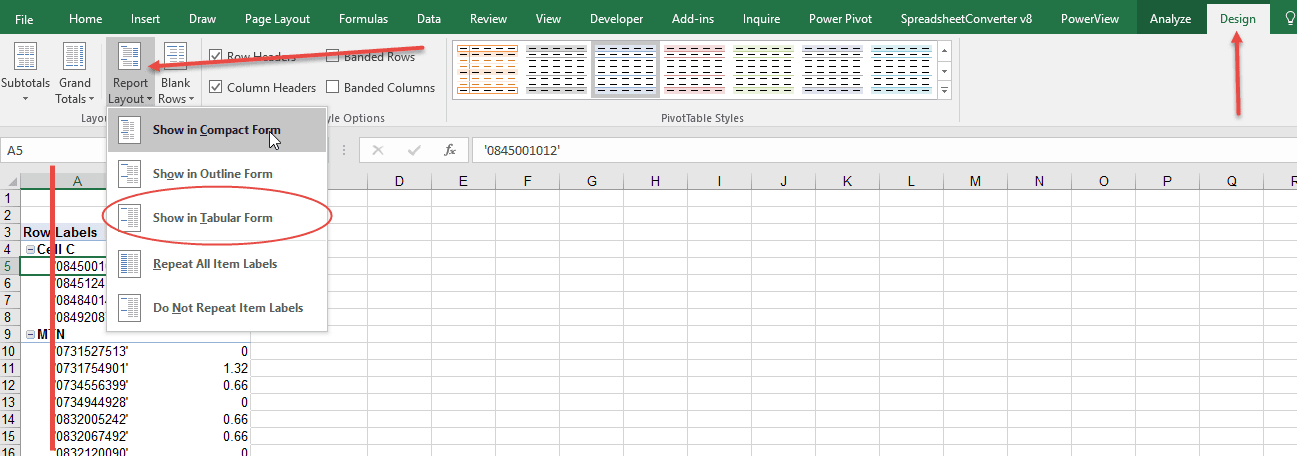
Task: Switch to the Inquire tab
Action: (x=761, y=18)
